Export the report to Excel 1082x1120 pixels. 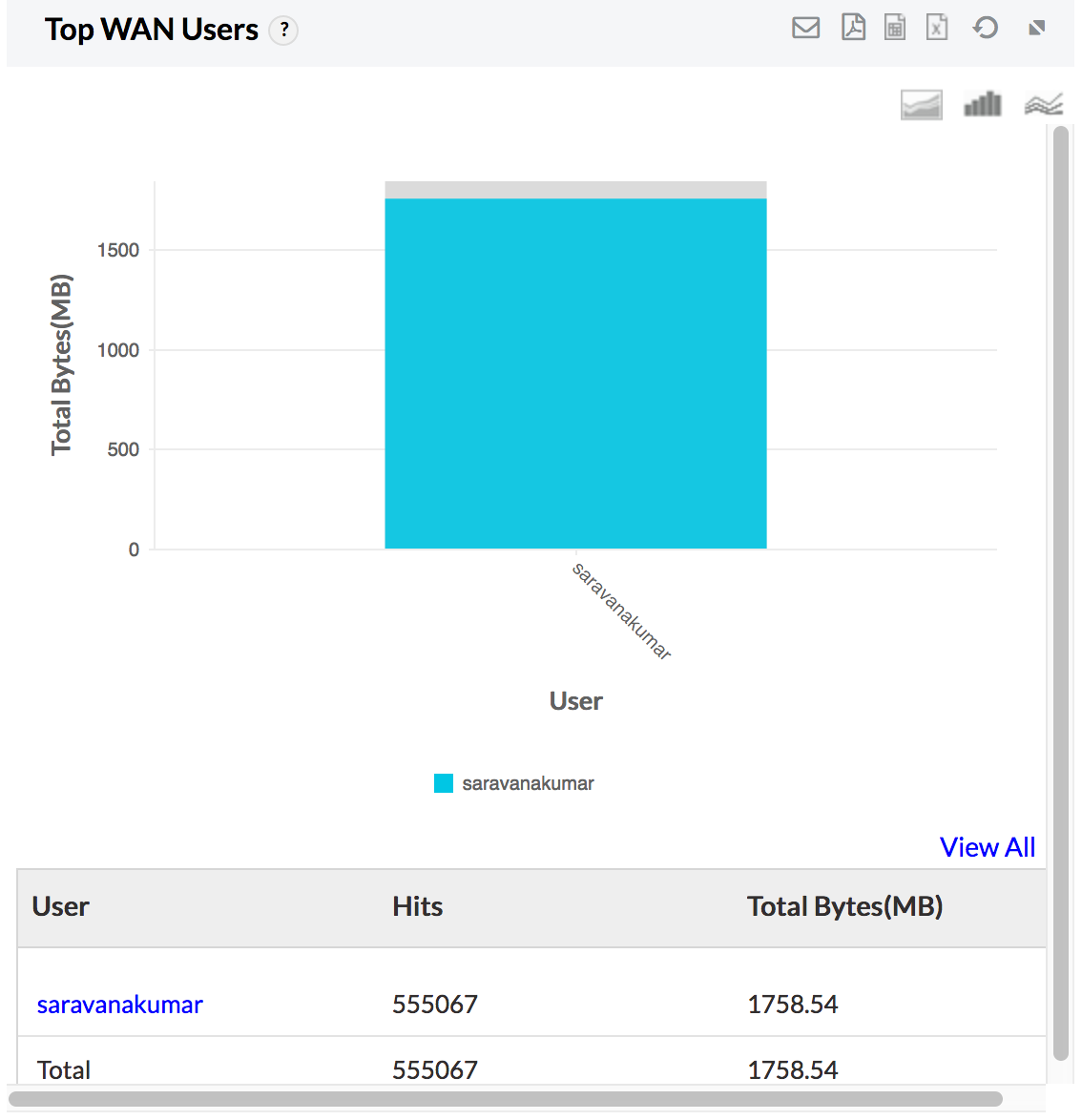[937, 28]
